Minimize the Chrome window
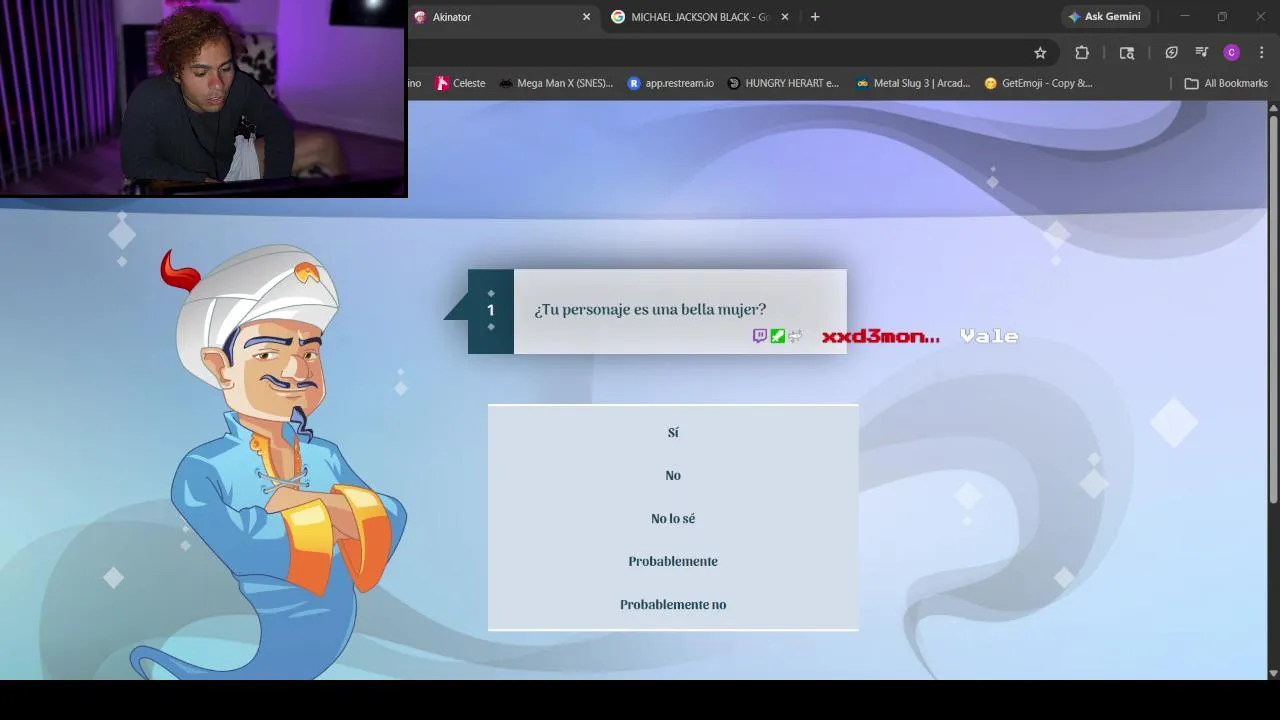The height and width of the screenshot is (720, 1280). pos(1185,17)
